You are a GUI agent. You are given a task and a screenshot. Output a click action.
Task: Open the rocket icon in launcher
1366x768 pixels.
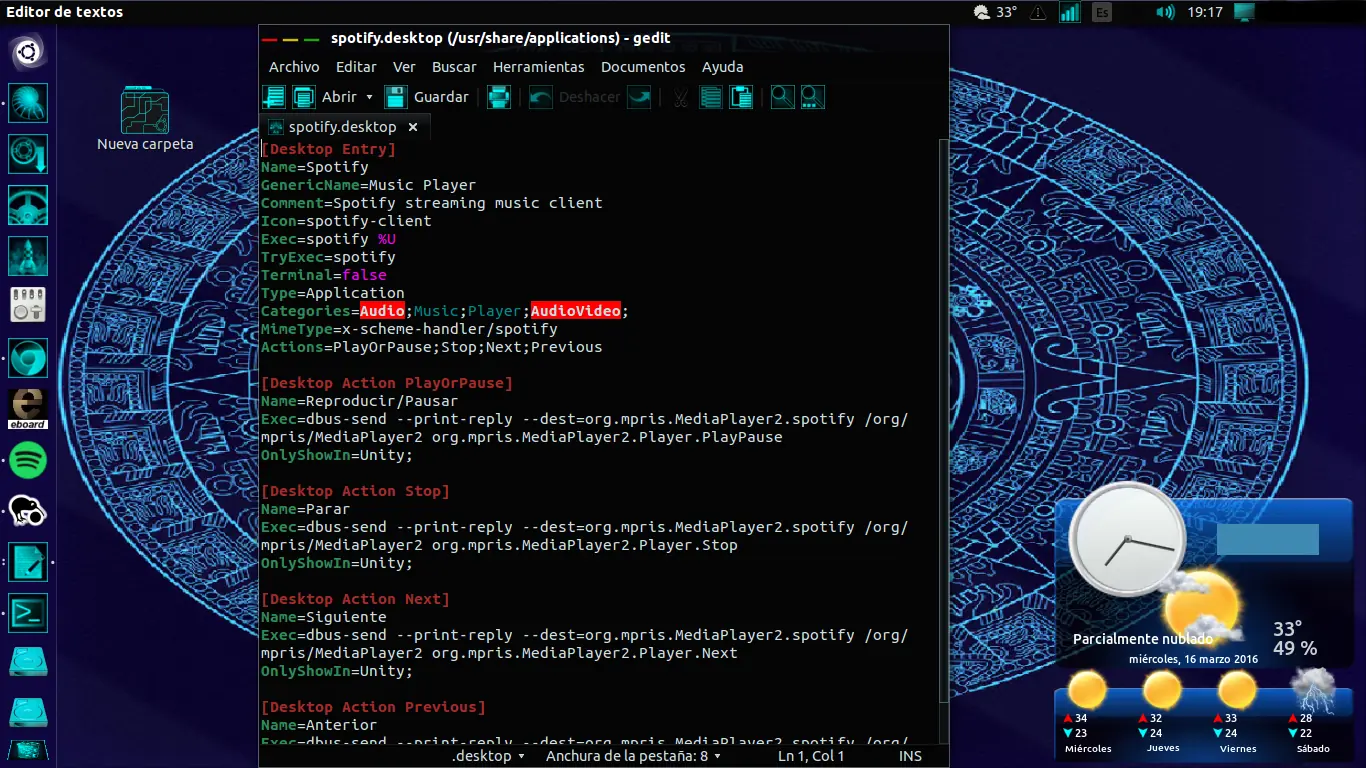[x=28, y=256]
